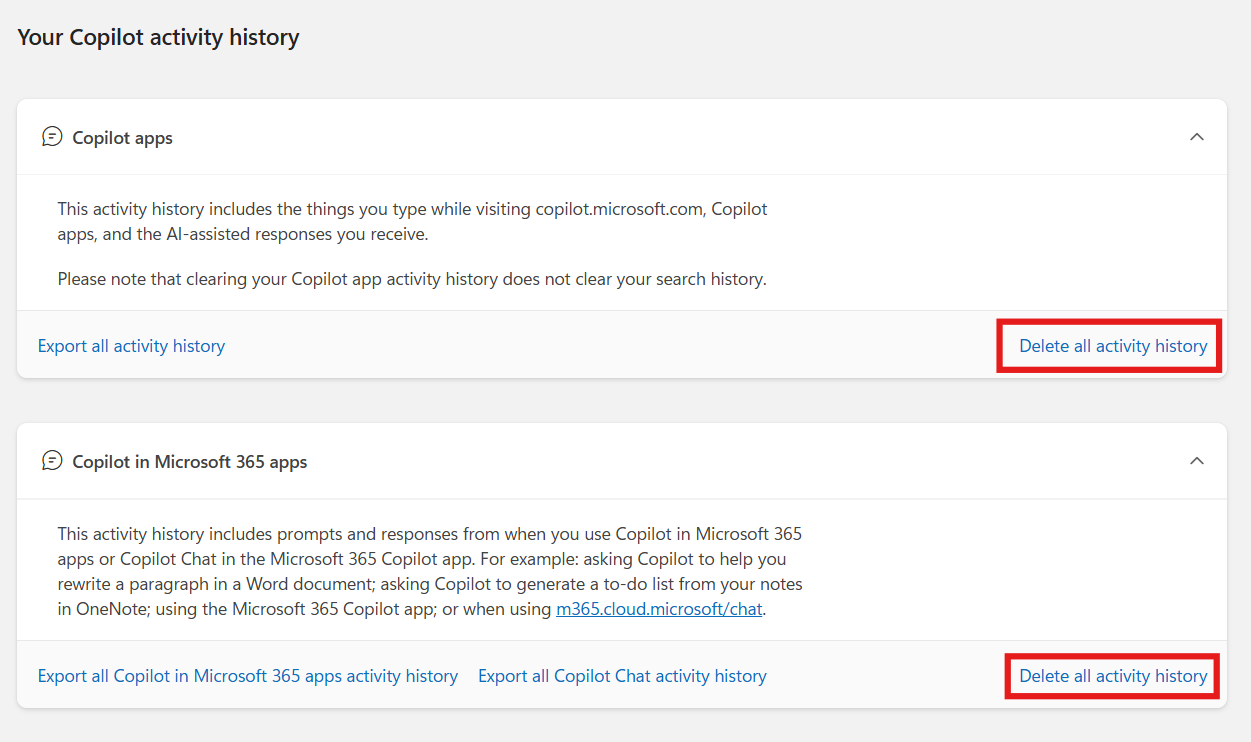The image size is (1251, 742).
Task: Delete all activity history for Copilot apps
Action: coord(1112,346)
